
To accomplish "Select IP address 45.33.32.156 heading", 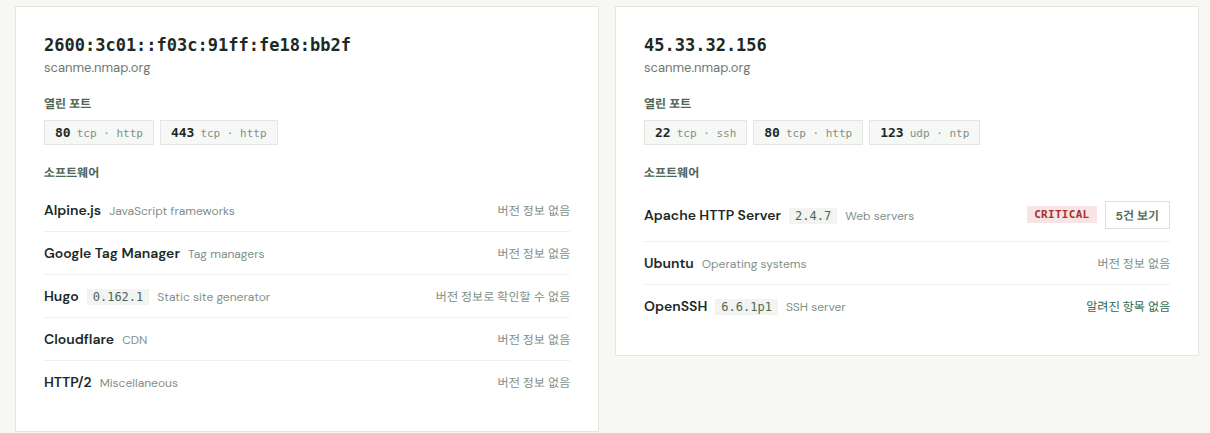I will tap(705, 45).
